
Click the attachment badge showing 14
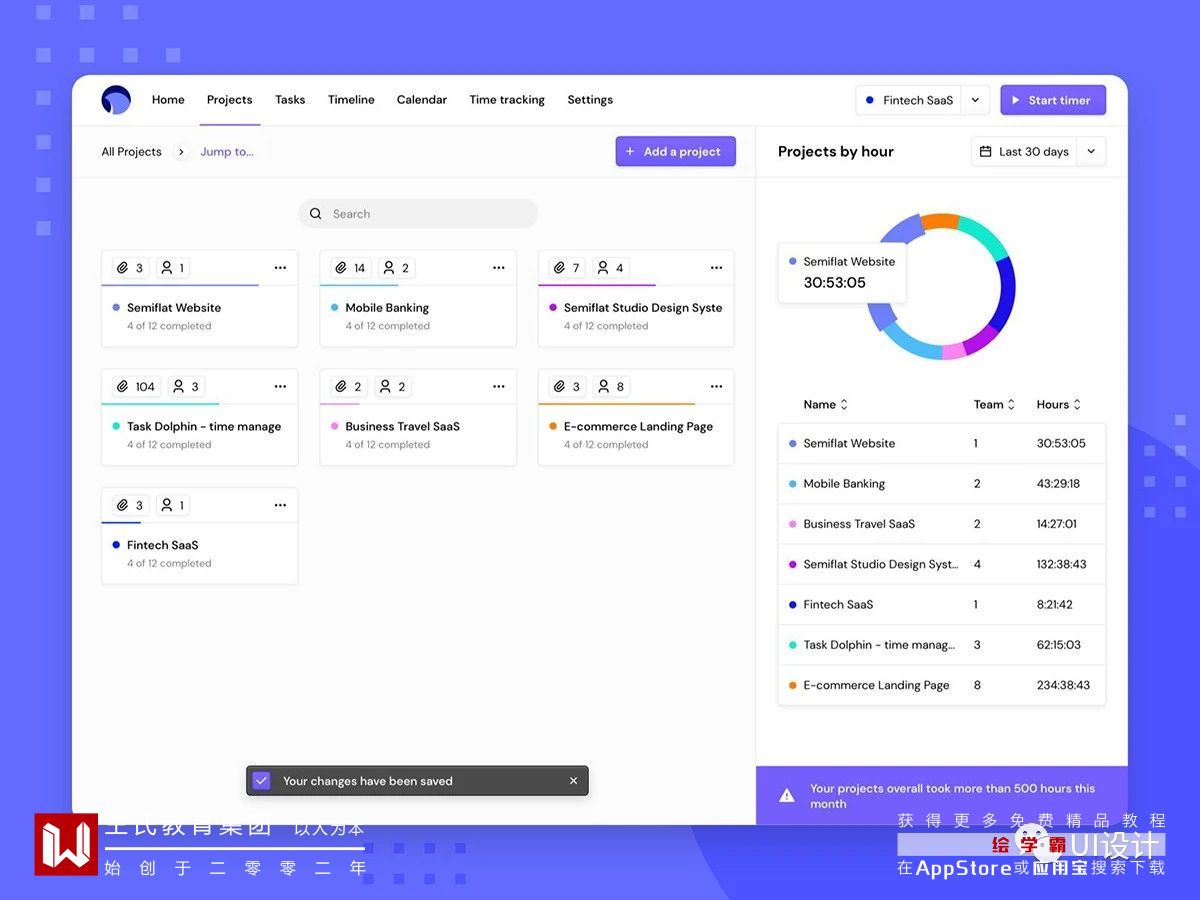tap(350, 268)
